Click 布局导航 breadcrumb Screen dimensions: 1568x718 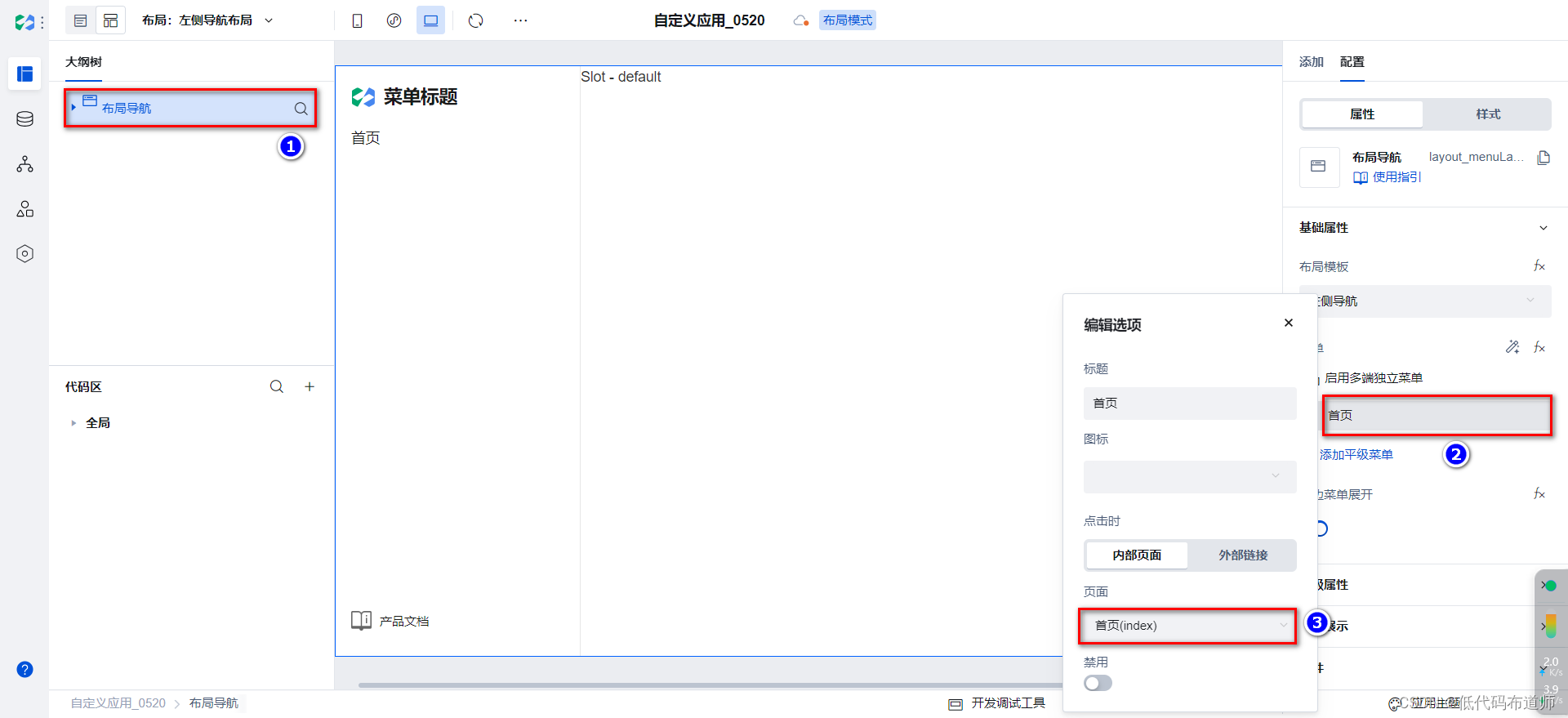point(214,703)
